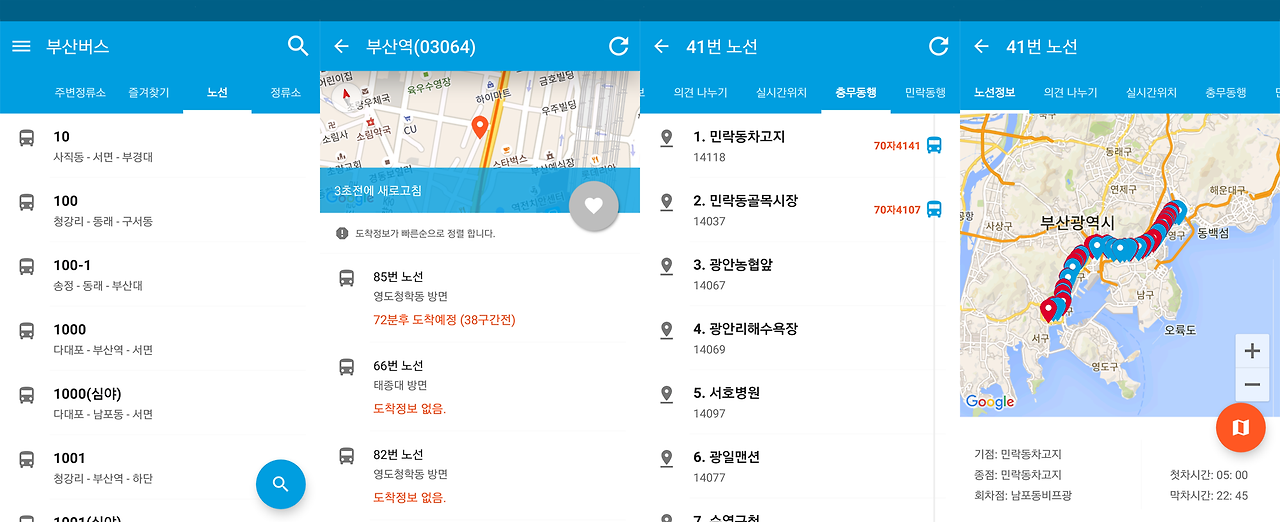This screenshot has height=522, width=1280.
Task: Zoom out on the route map
Action: click(1252, 384)
